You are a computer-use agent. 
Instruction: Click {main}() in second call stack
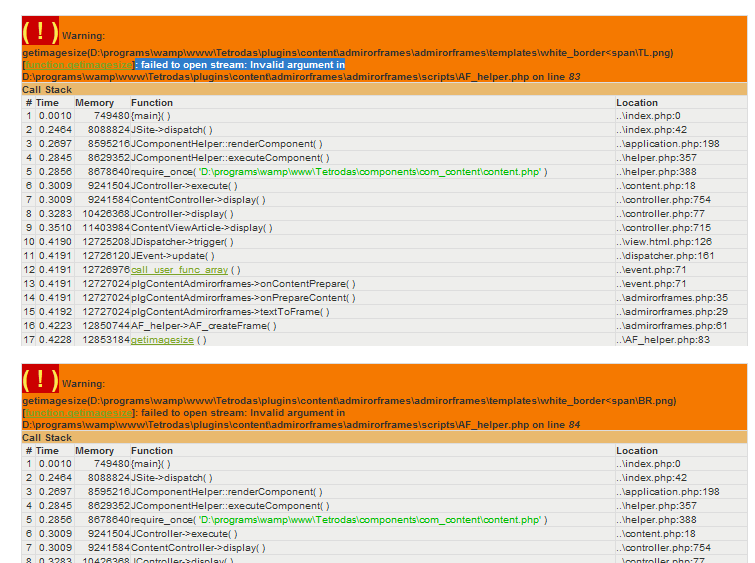151,464
